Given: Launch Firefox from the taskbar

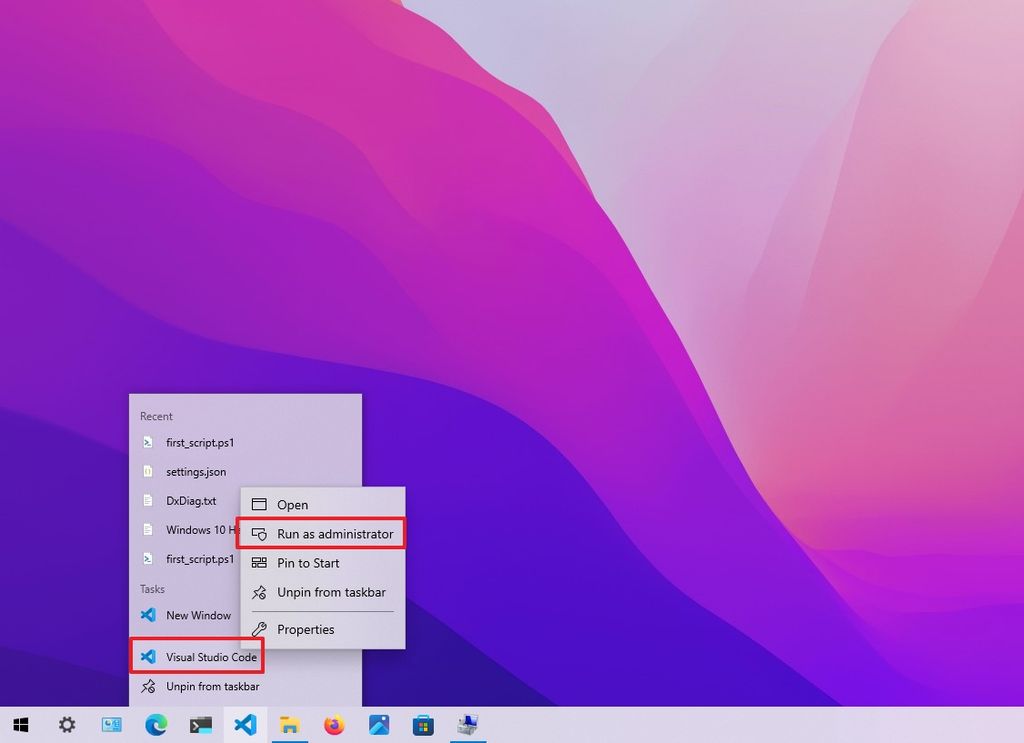Looking at the screenshot, I should (334, 724).
